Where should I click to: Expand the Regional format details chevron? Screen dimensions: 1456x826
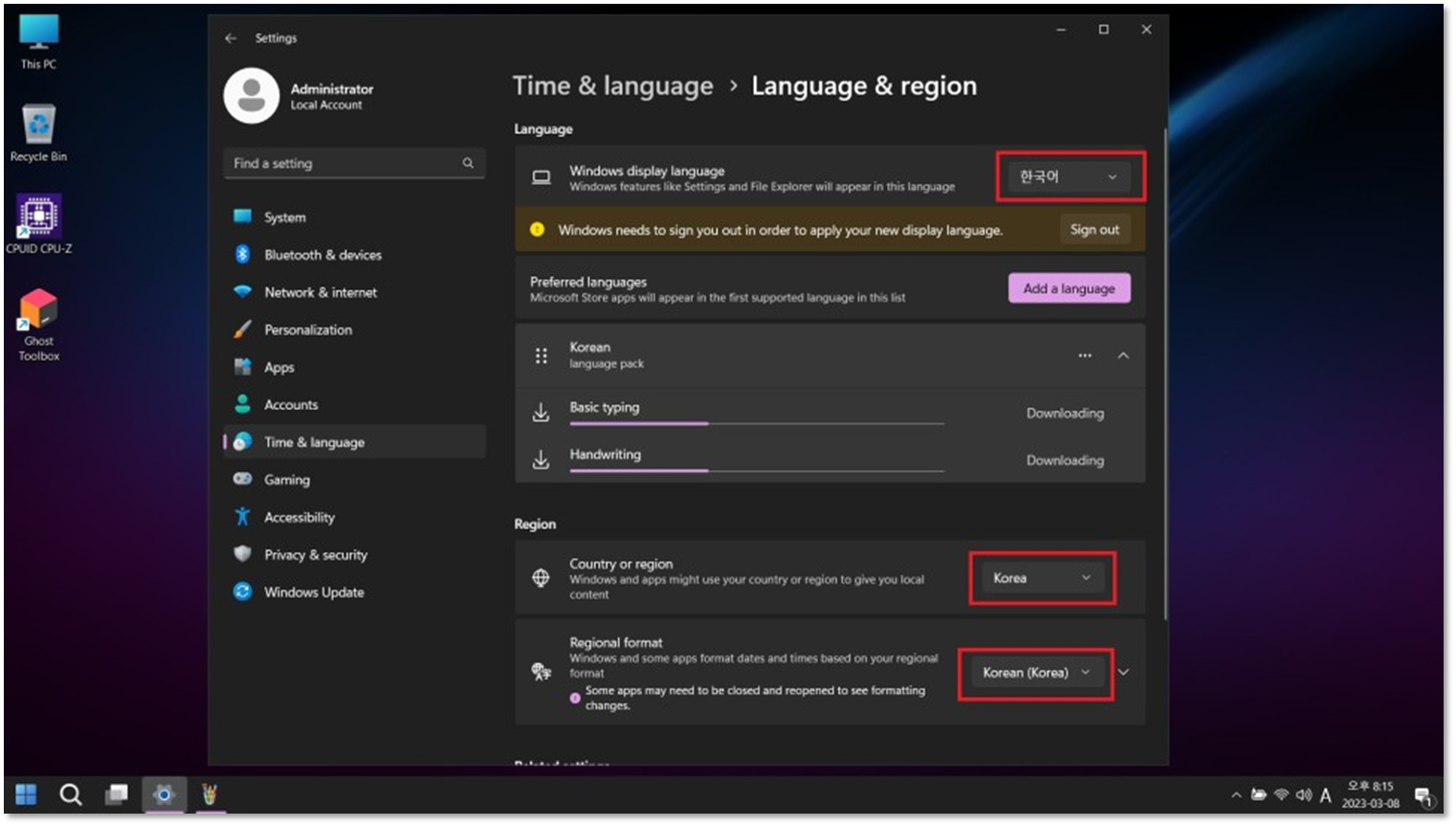[1124, 672]
